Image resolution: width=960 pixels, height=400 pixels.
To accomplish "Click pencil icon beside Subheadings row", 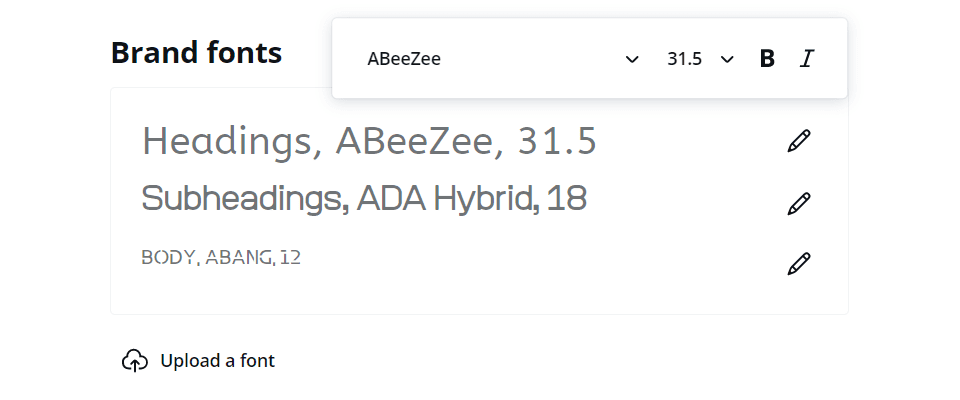I will pos(798,204).
